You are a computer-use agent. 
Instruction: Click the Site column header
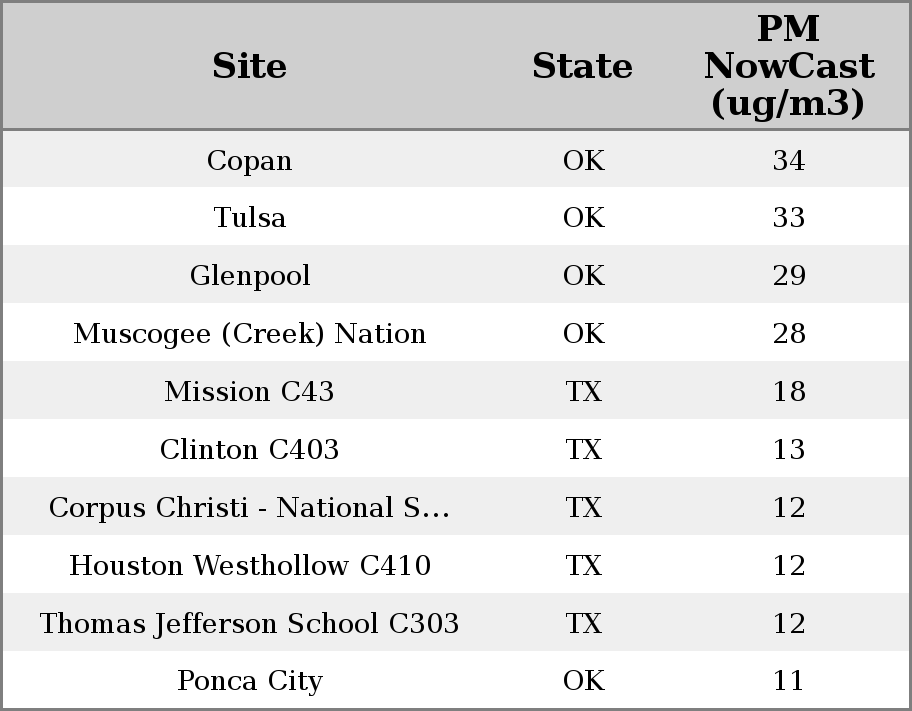click(249, 67)
